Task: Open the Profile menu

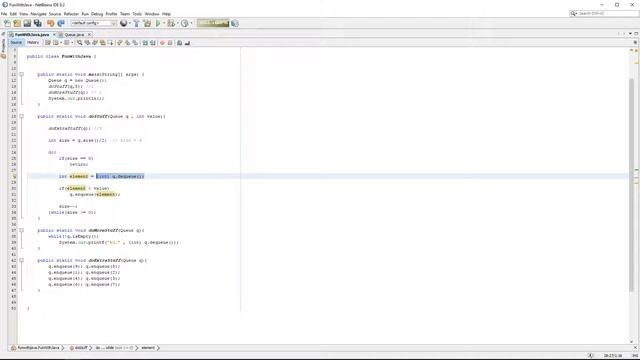Action: [111, 14]
